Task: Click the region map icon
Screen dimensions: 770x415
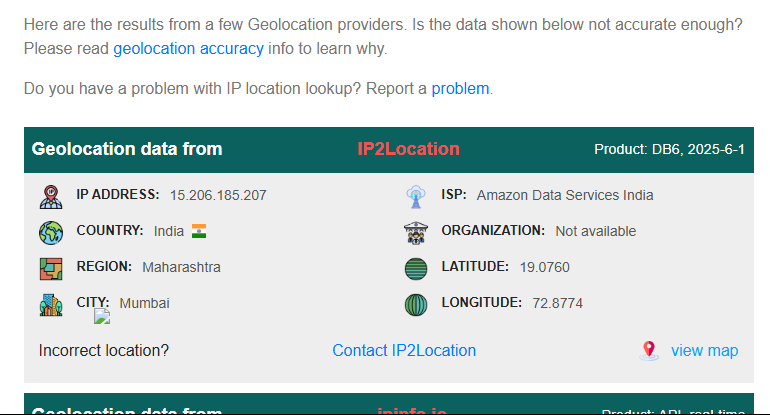Action: pos(51,269)
